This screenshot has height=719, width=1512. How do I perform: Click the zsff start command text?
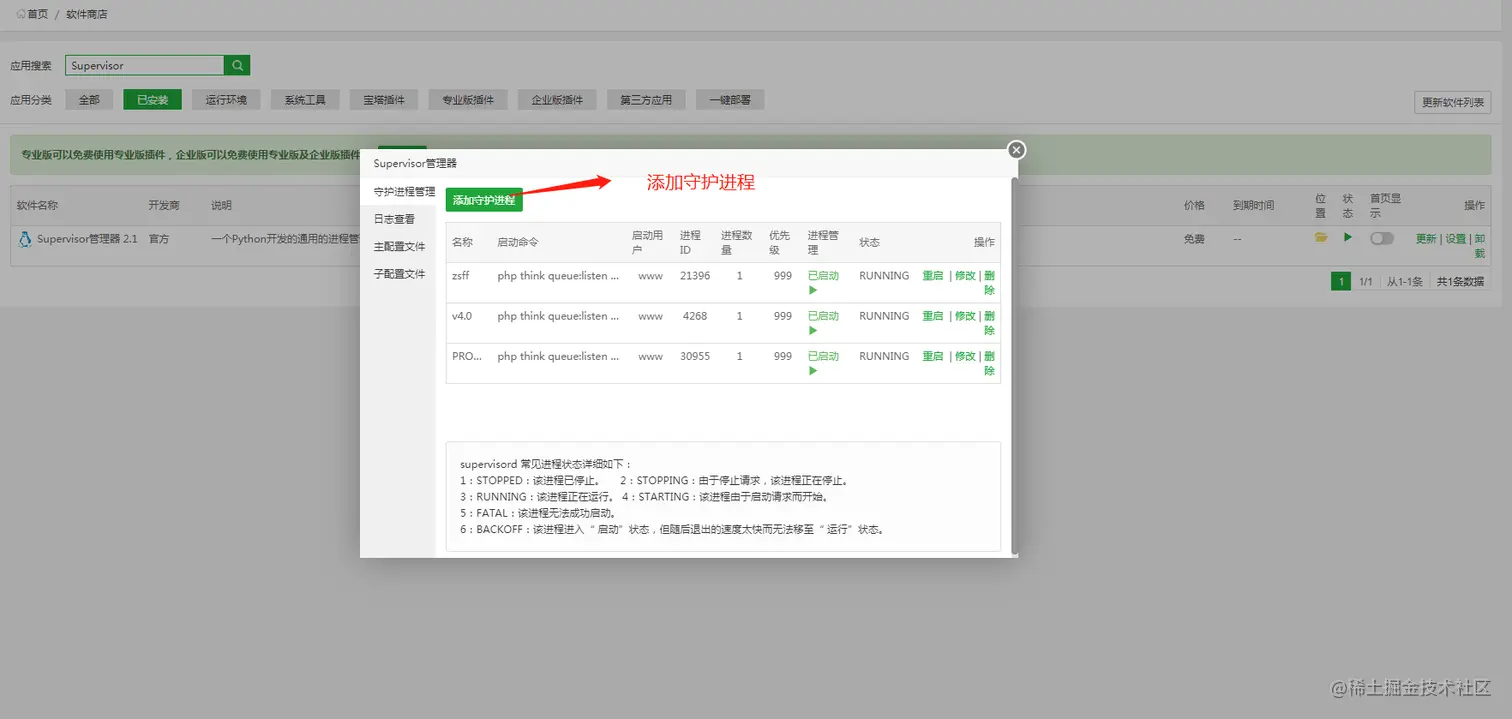click(558, 275)
